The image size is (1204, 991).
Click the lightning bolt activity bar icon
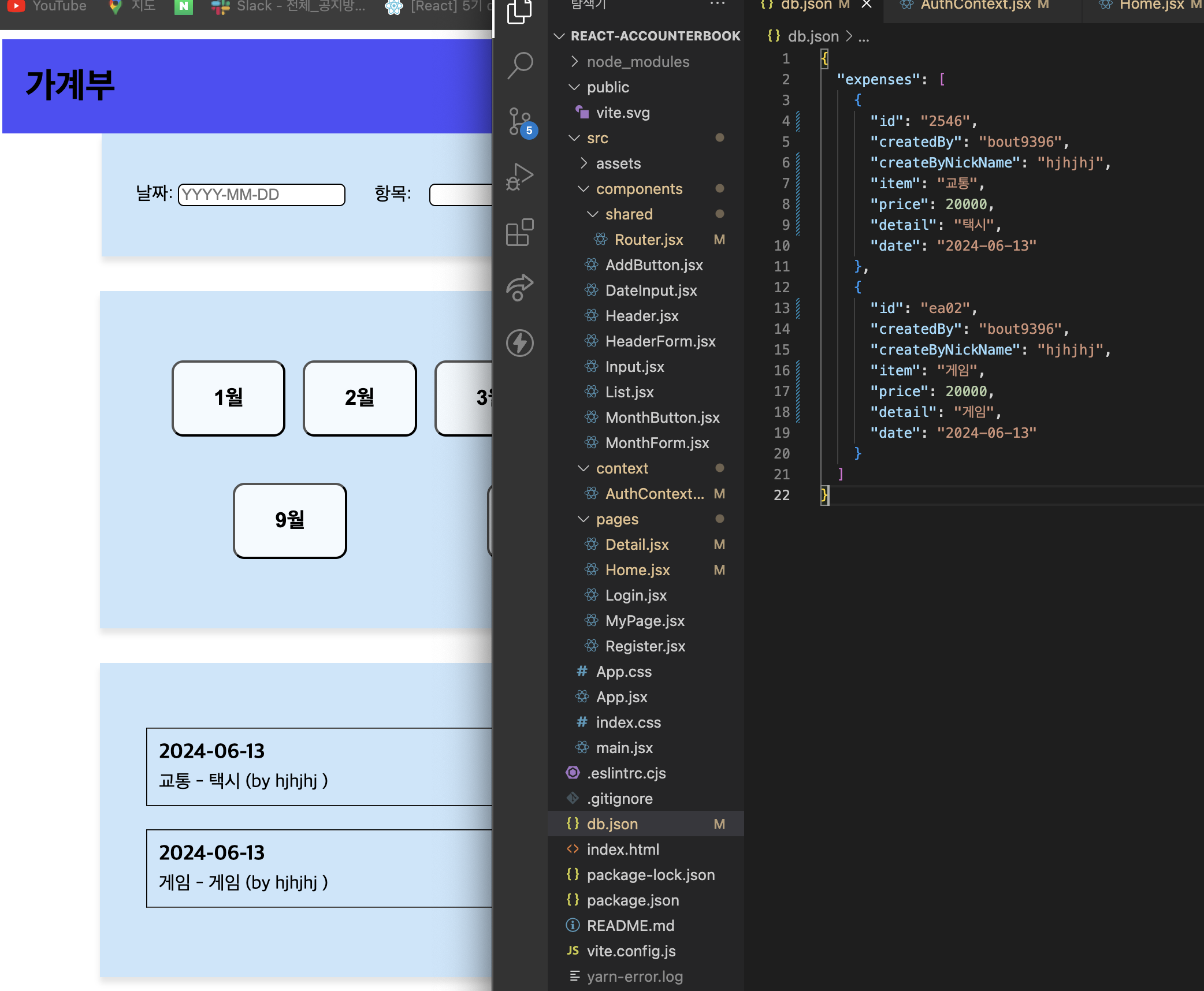point(520,343)
